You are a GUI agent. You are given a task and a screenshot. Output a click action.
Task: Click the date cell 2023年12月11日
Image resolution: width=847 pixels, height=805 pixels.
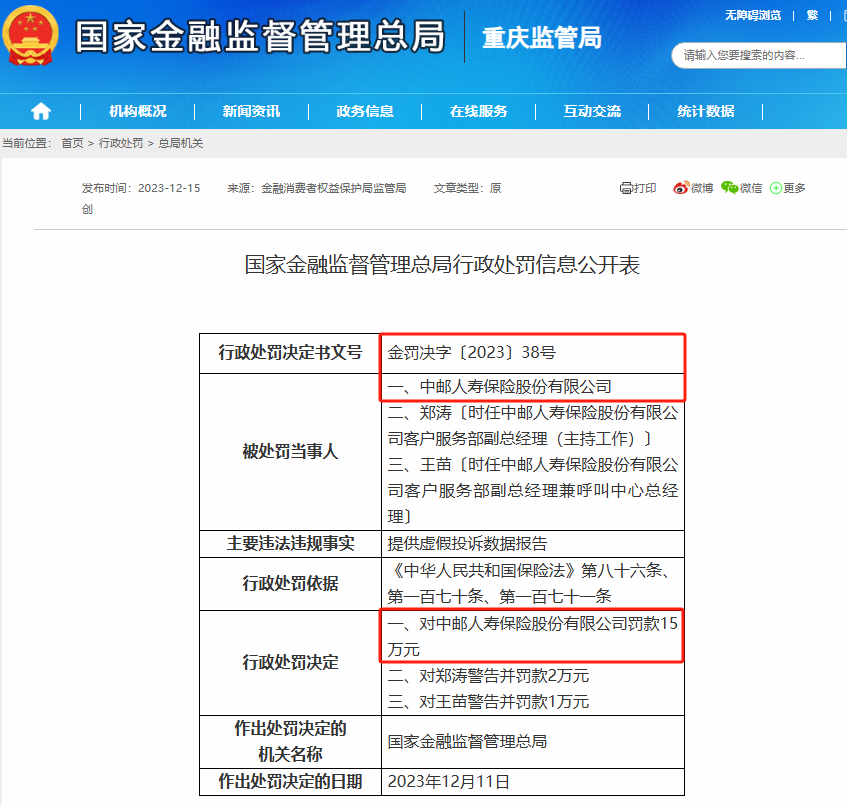(x=449, y=781)
